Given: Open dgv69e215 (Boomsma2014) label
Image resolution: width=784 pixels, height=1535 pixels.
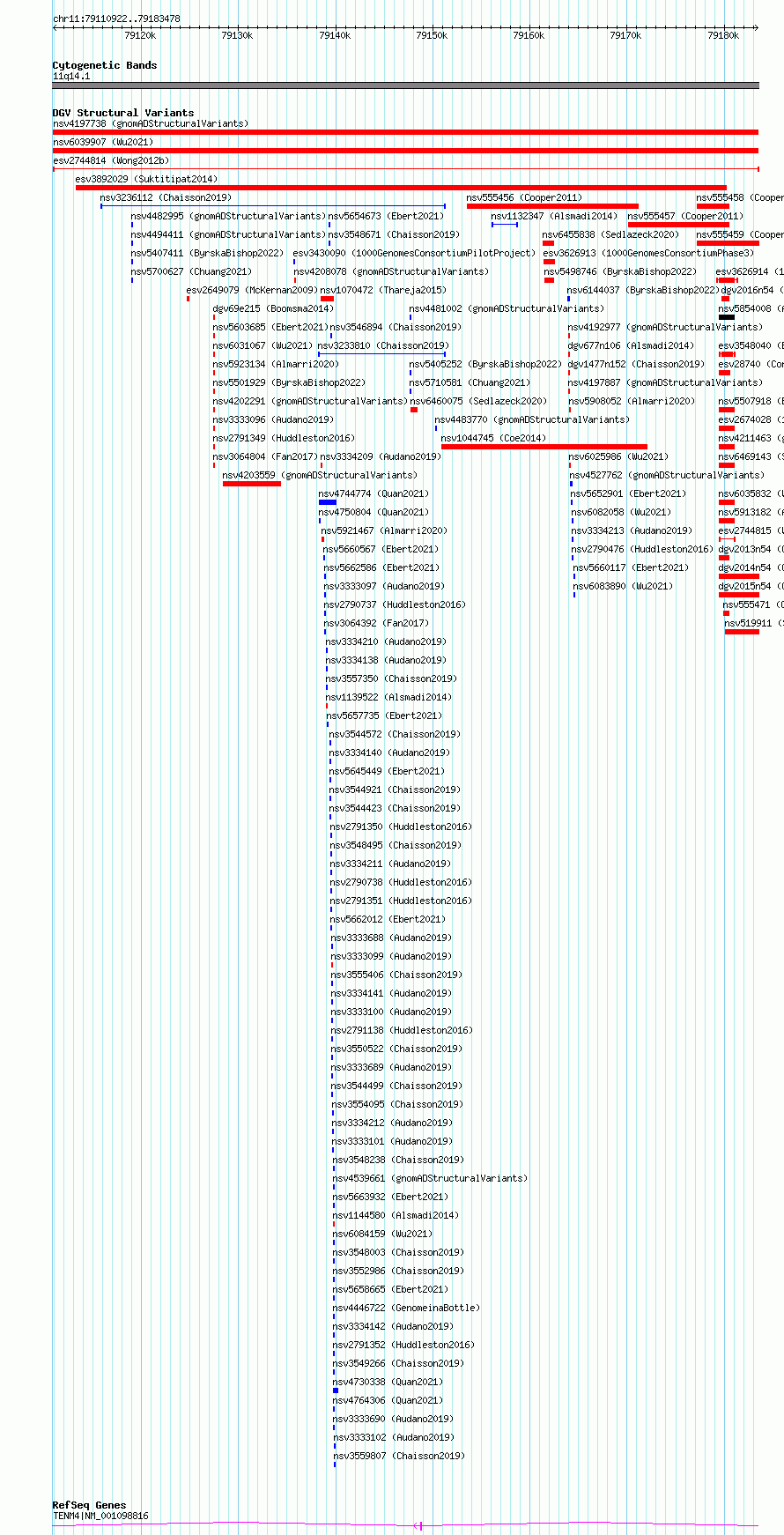Looking at the screenshot, I should point(273,308).
